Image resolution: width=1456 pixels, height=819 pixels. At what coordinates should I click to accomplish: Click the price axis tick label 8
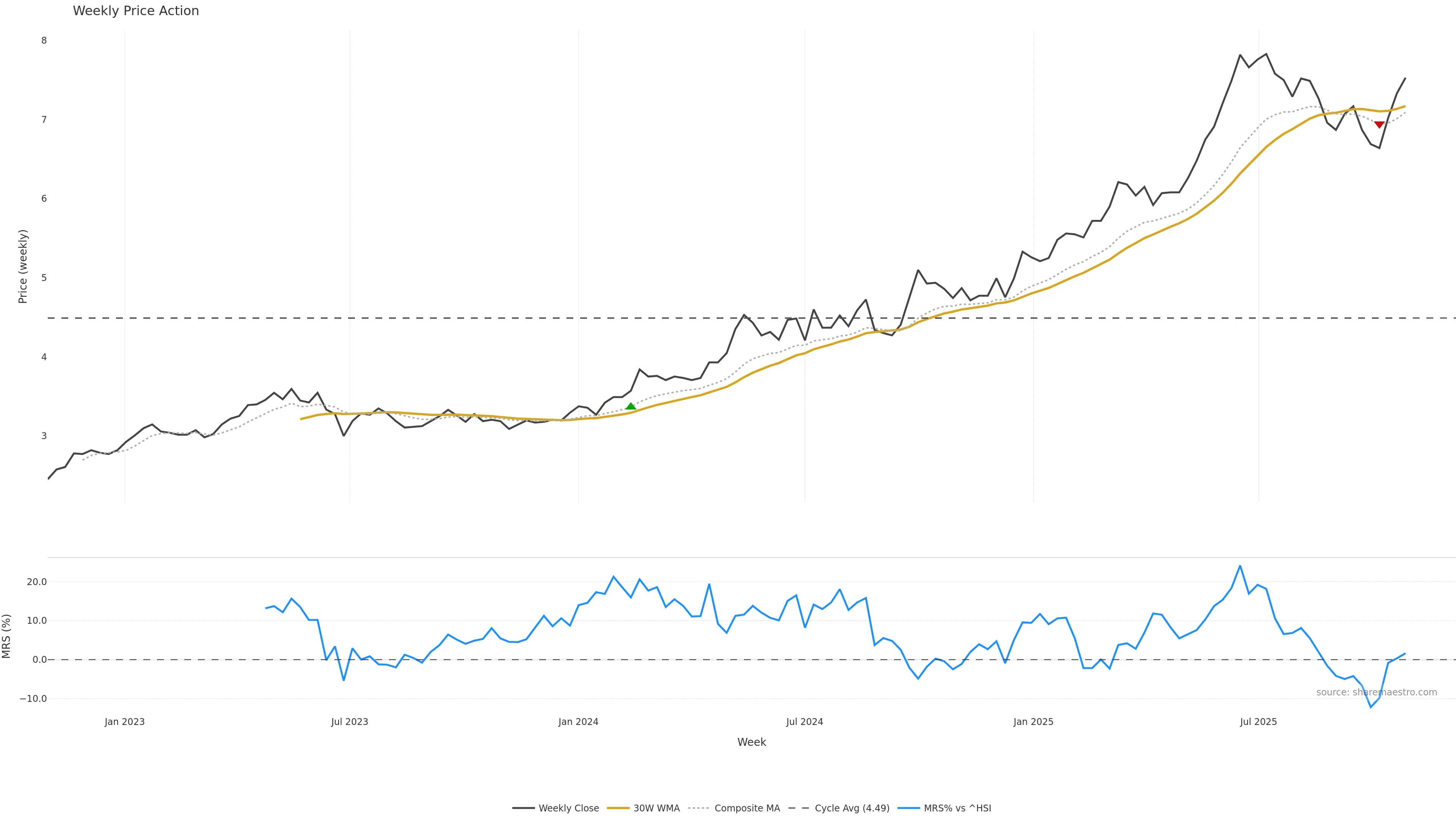(44, 40)
